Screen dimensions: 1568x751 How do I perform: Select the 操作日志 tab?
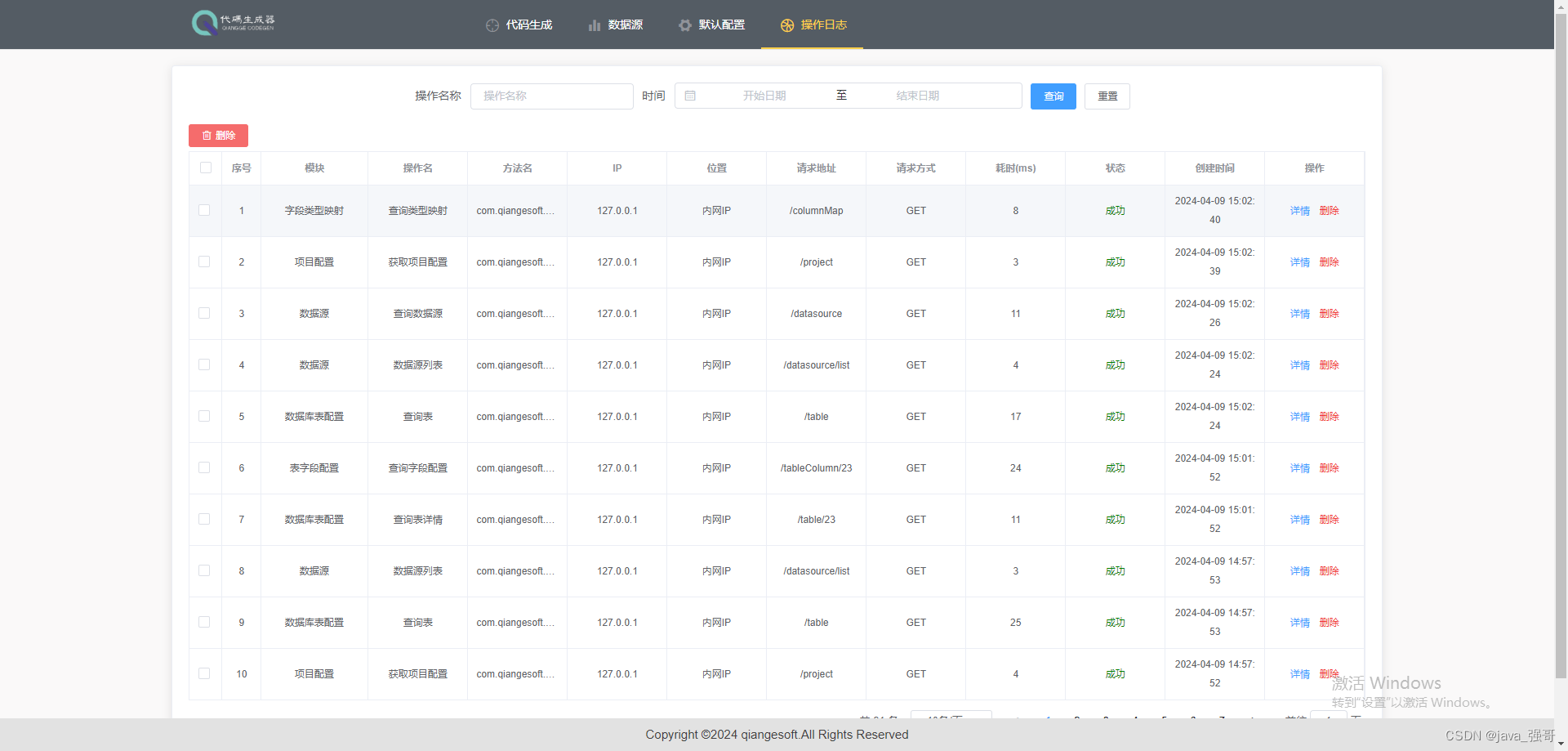click(x=813, y=25)
